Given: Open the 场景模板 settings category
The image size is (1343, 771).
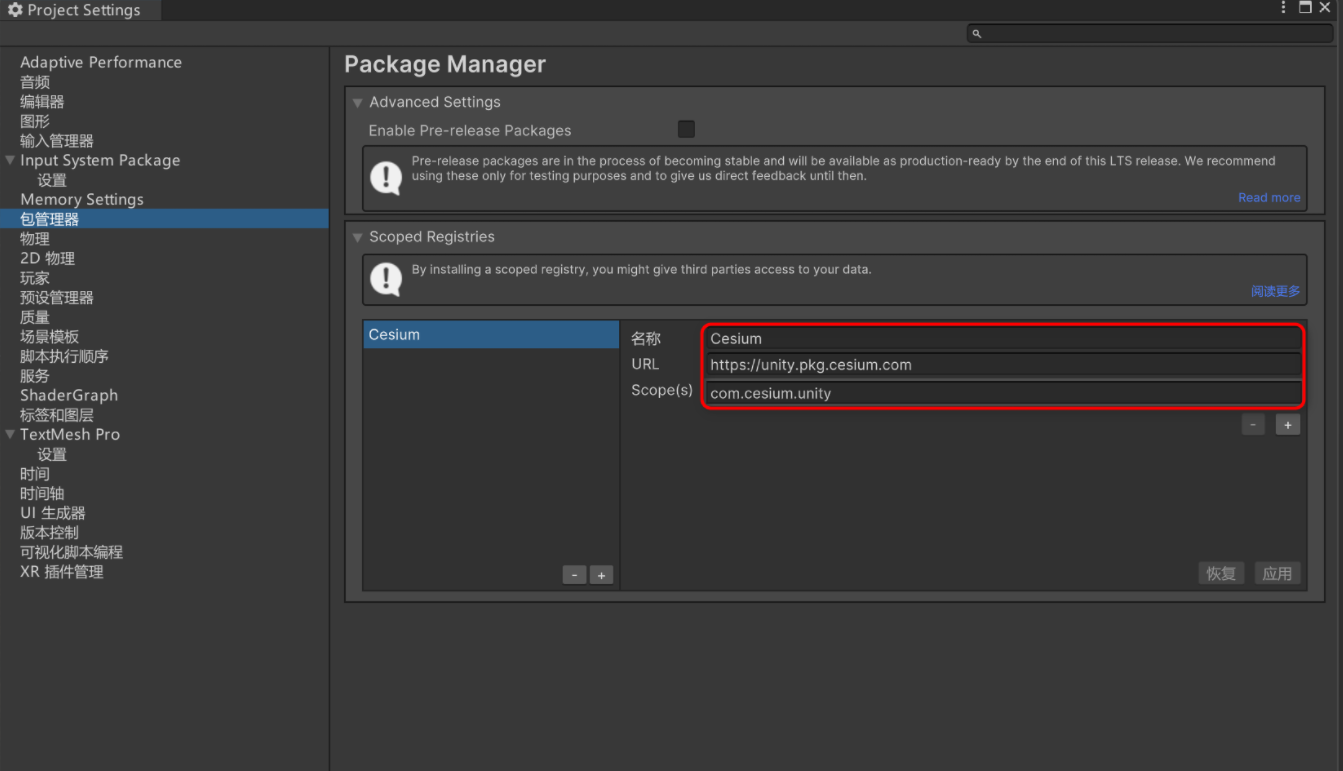Looking at the screenshot, I should [x=50, y=337].
